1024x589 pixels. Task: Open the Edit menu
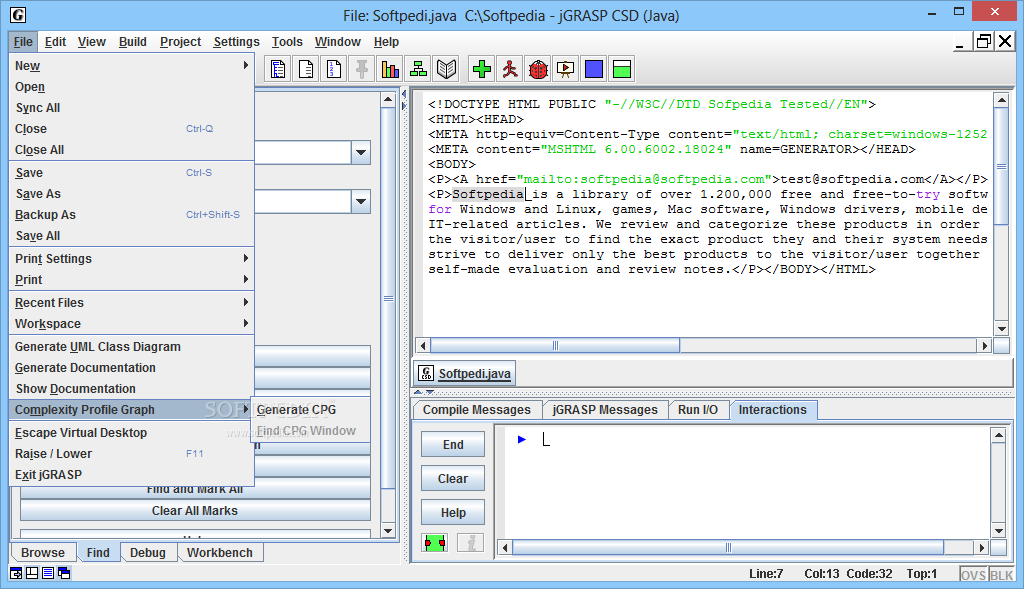click(56, 42)
